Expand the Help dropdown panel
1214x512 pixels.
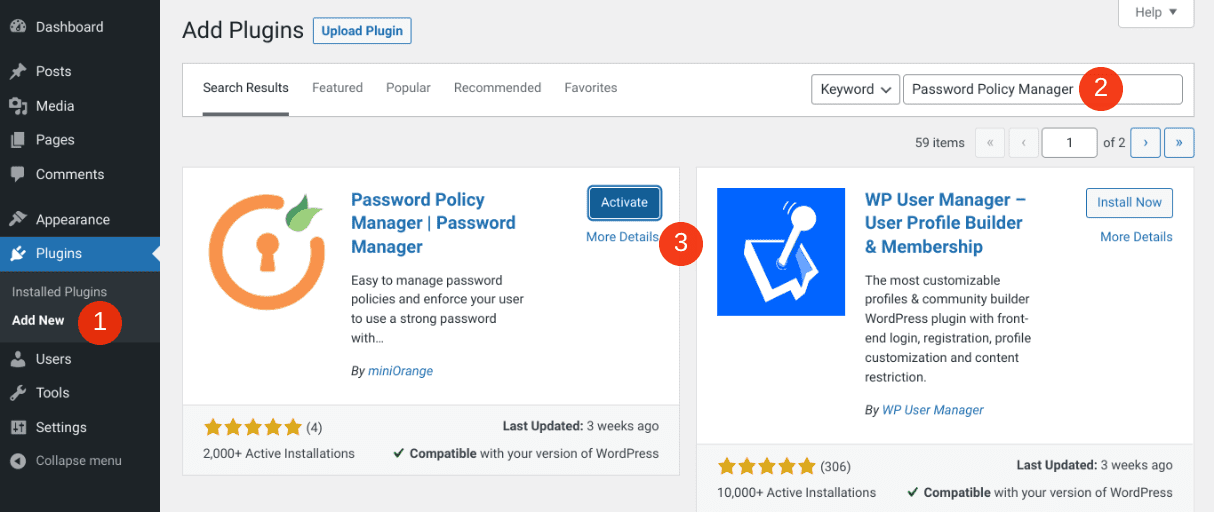click(1156, 13)
